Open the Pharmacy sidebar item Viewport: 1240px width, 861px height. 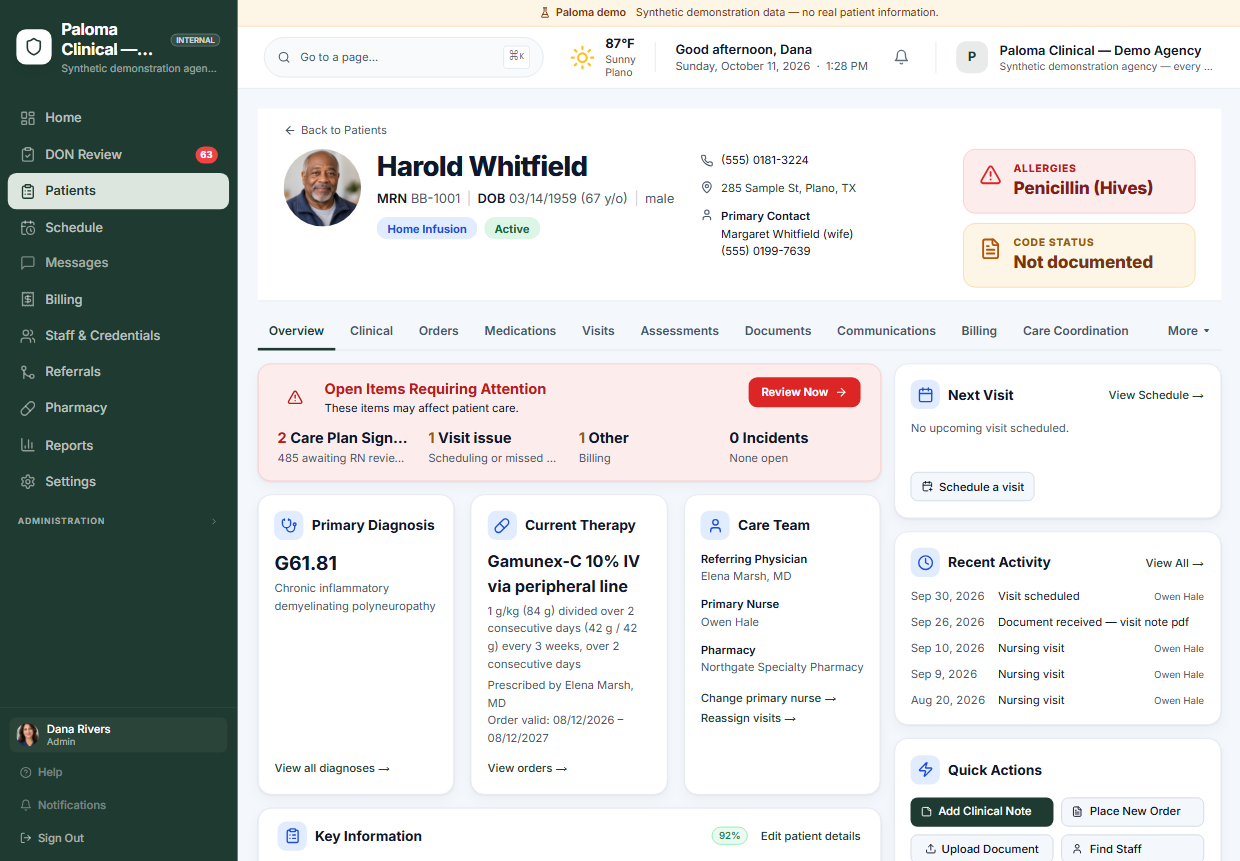[118, 408]
